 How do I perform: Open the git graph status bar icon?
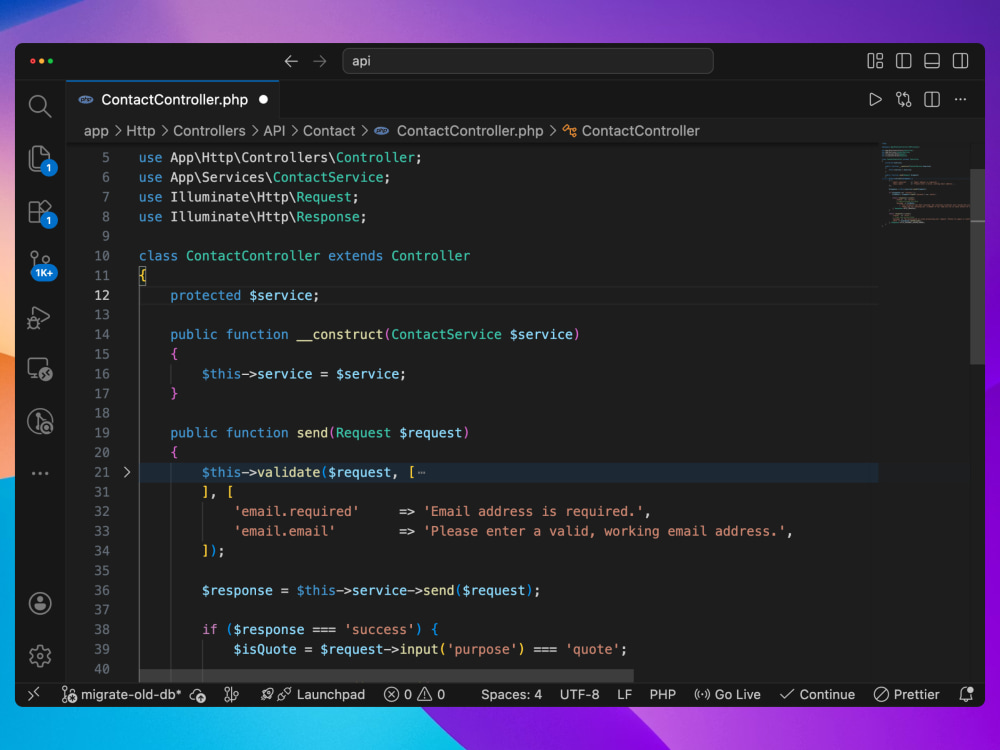(x=231, y=695)
